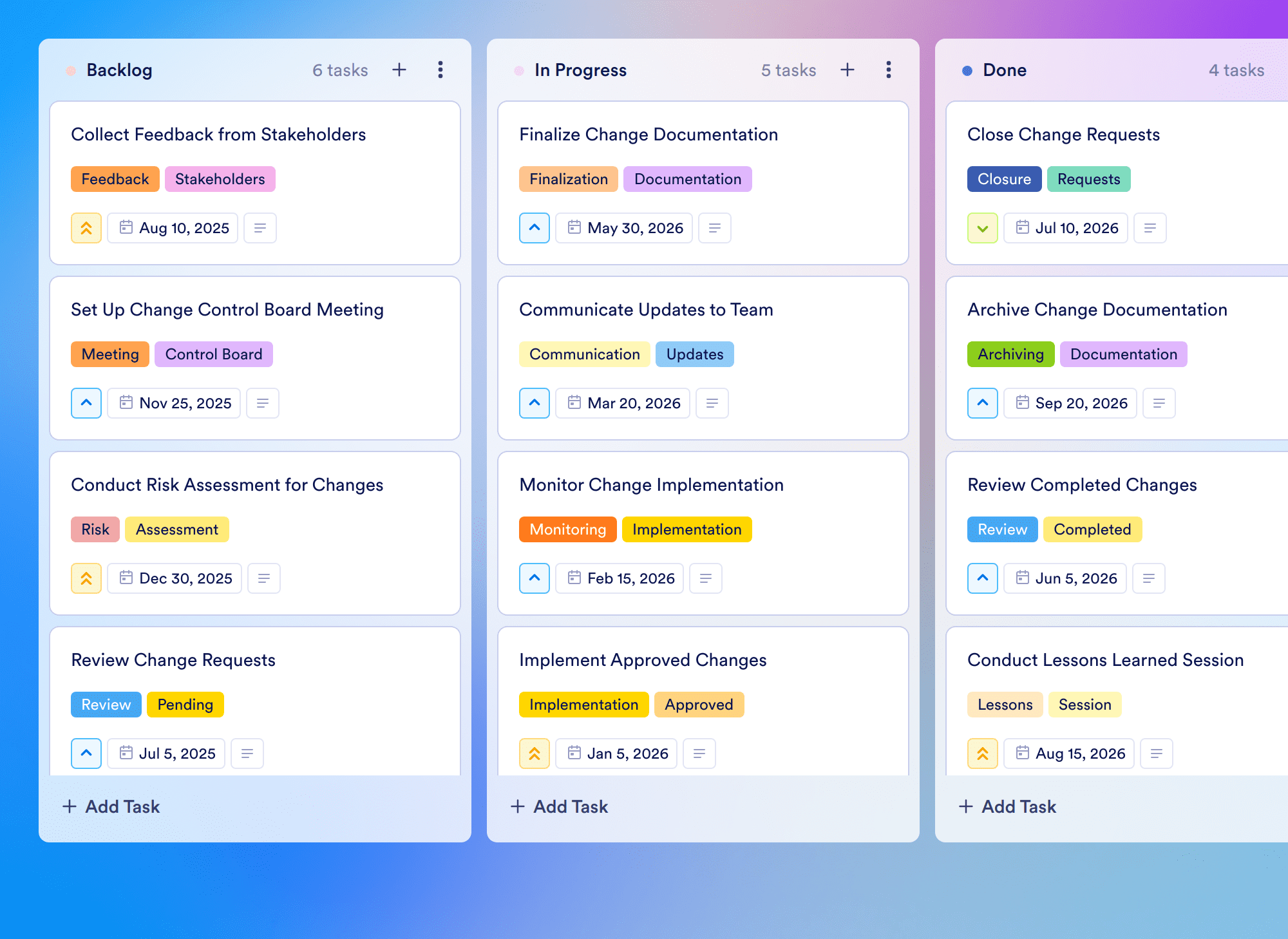1288x939 pixels.
Task: Change priority on Finalize Change Documentation
Action: 535,228
